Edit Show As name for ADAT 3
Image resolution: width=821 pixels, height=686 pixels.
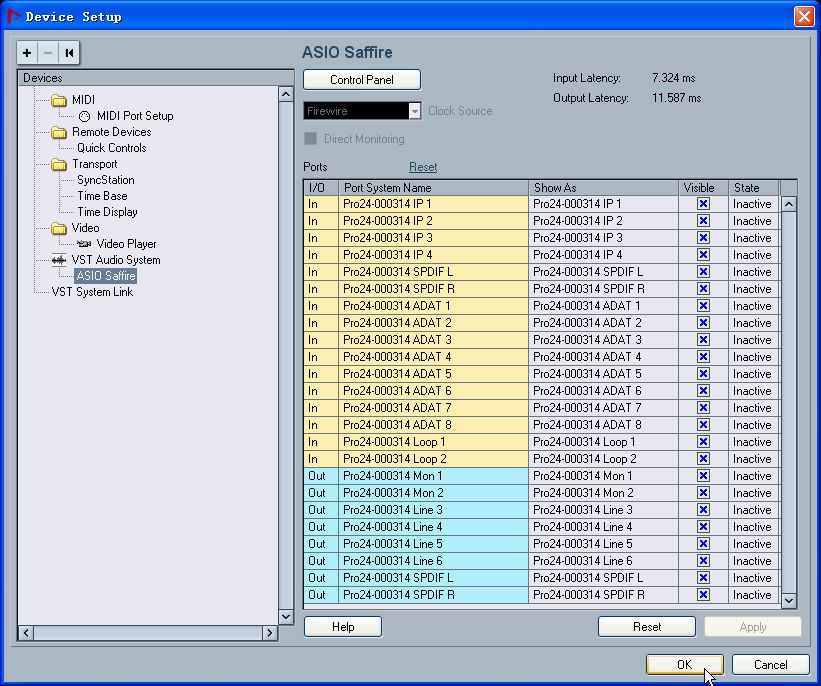(603, 340)
